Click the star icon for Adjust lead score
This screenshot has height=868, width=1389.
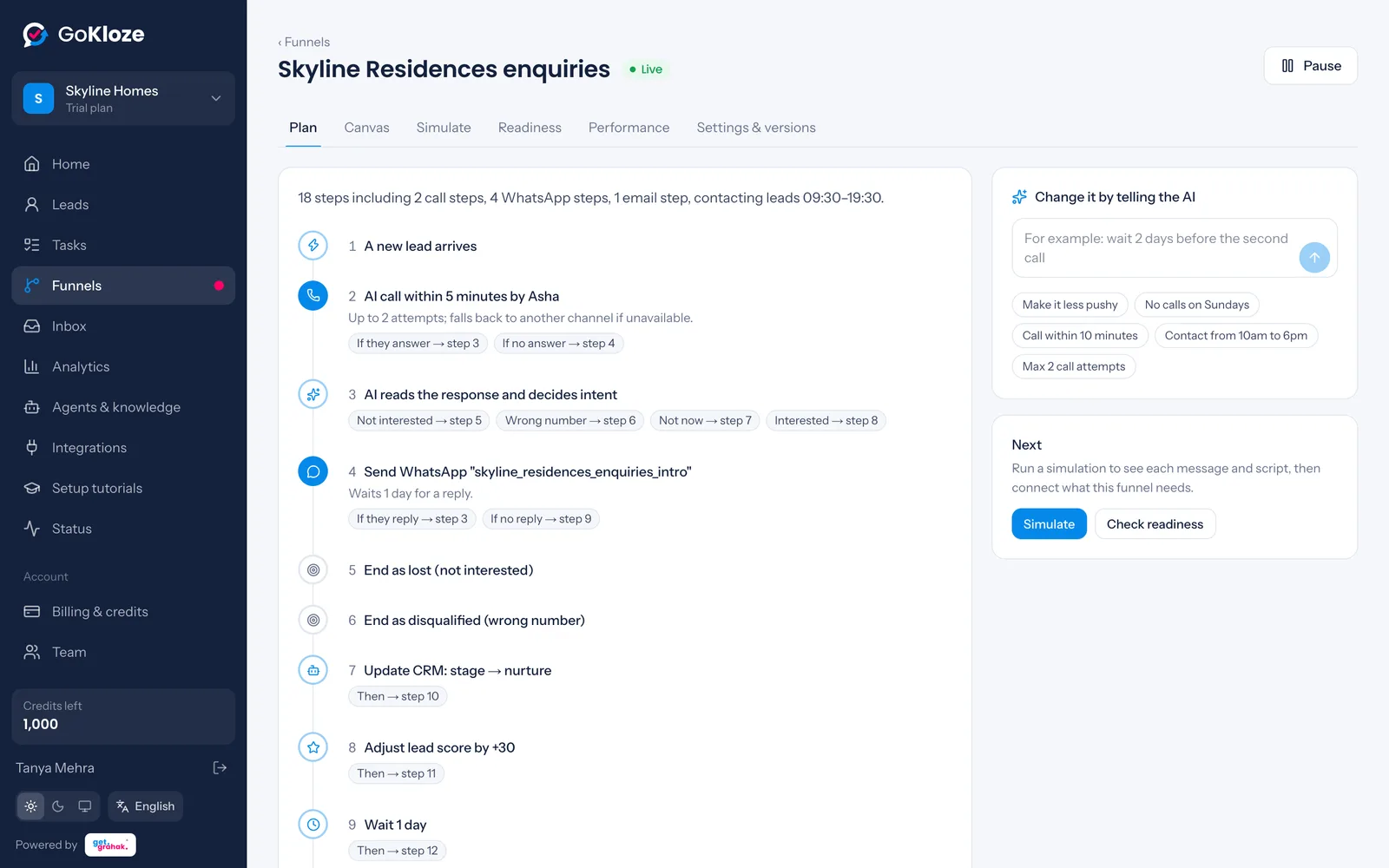313,747
